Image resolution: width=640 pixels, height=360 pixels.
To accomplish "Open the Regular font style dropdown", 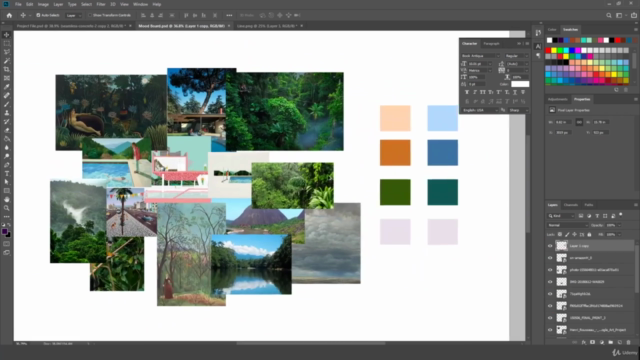I will tap(516, 56).
